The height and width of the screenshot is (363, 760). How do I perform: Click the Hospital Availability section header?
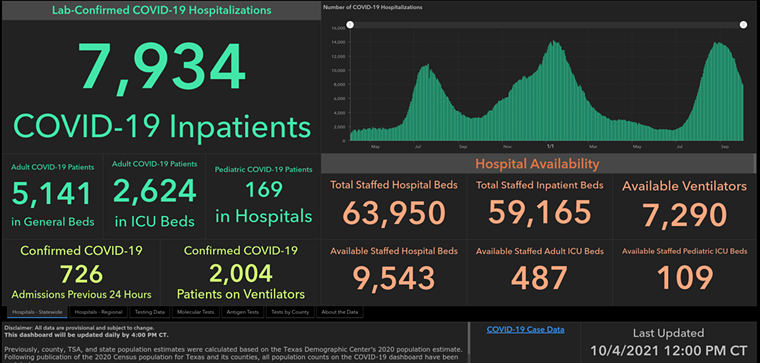click(x=537, y=164)
